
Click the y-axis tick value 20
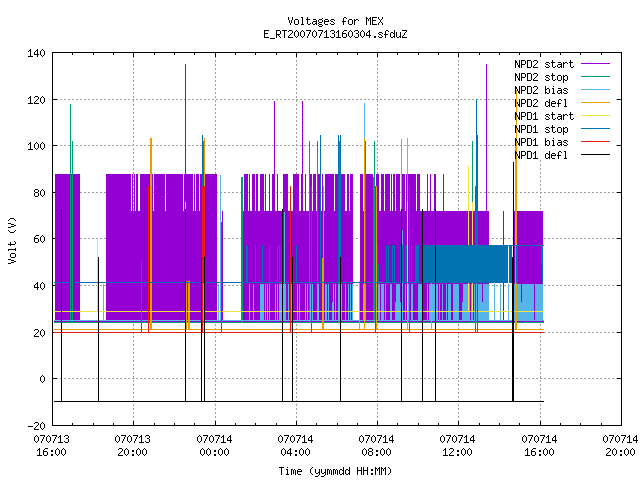tap(39, 333)
